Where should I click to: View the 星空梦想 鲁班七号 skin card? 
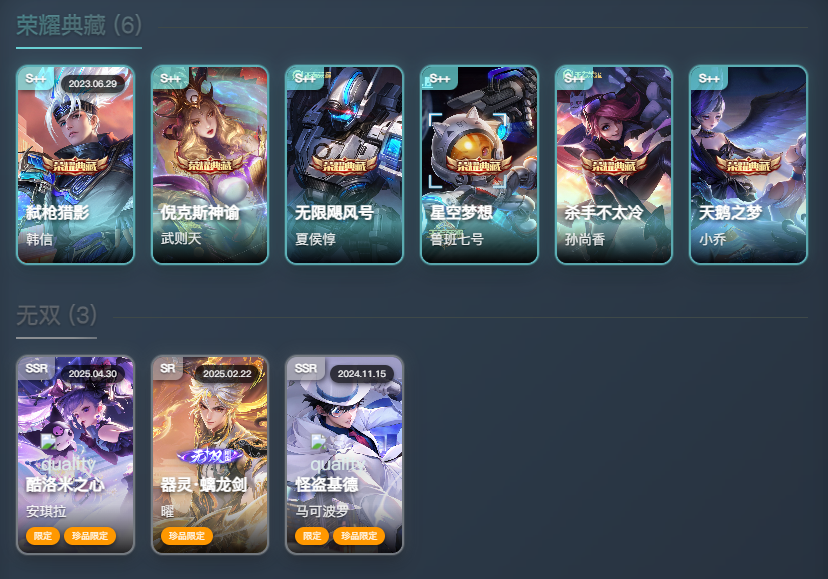[x=479, y=165]
